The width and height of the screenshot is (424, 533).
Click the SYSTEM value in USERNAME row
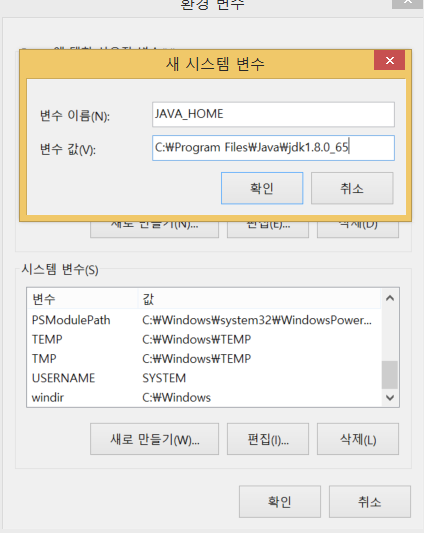pyautogui.click(x=164, y=378)
